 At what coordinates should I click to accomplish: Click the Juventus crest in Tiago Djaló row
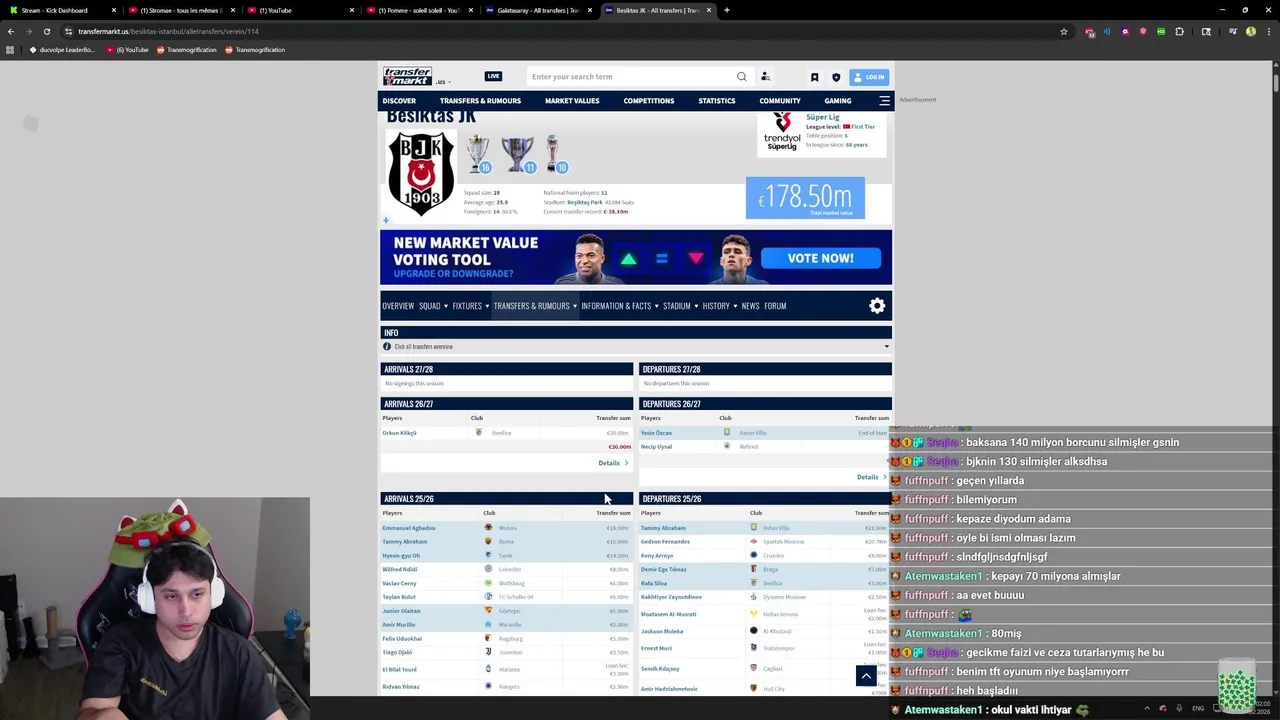pos(488,652)
